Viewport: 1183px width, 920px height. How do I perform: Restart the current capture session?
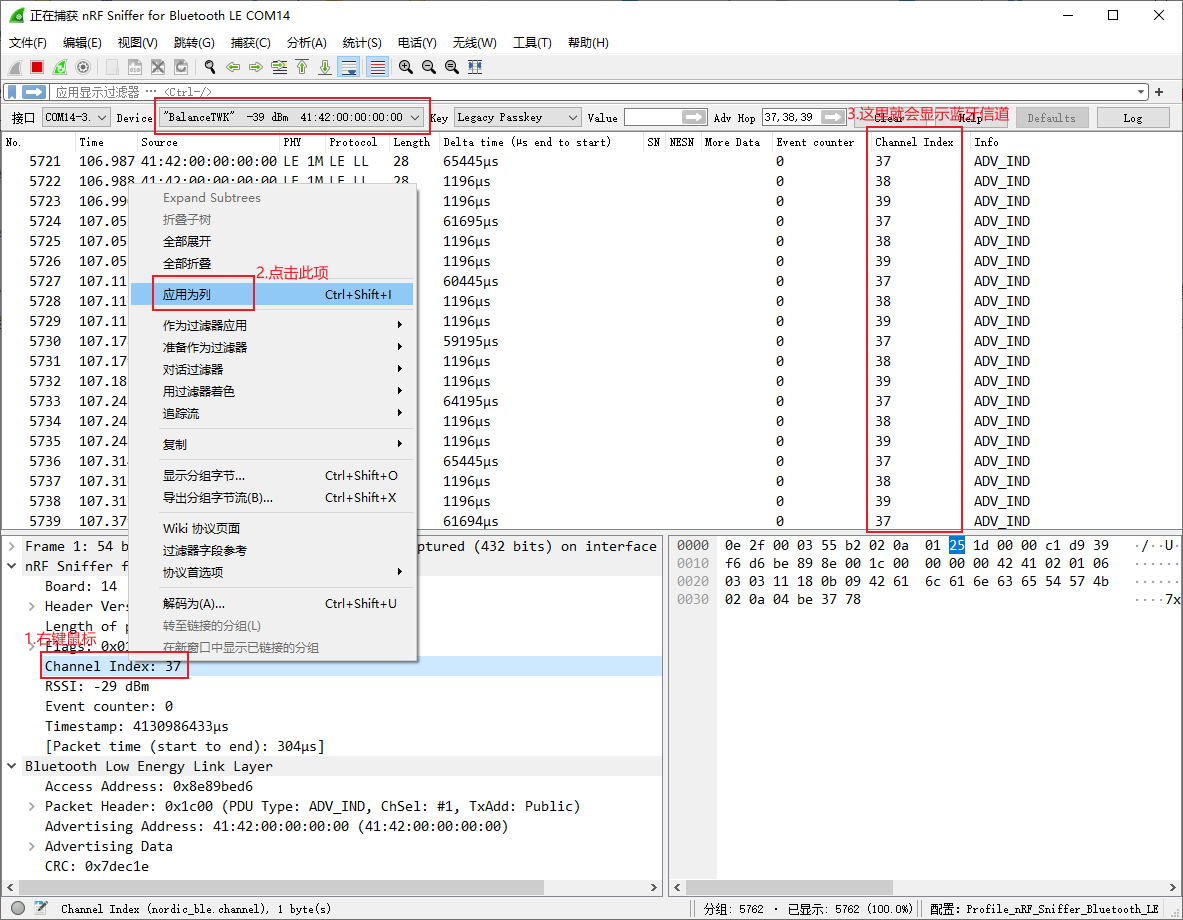(59, 67)
